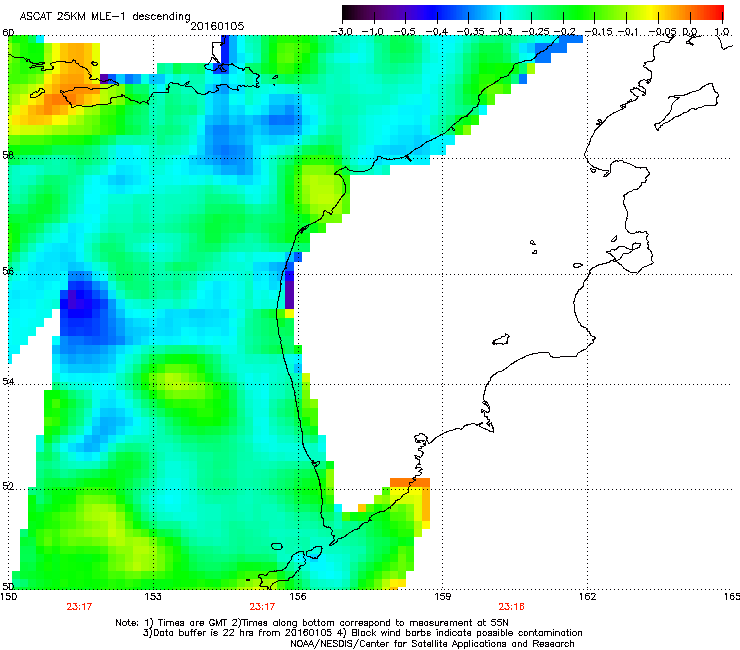Select the -0.25 color scale label
The image size is (740, 650).
point(535,32)
